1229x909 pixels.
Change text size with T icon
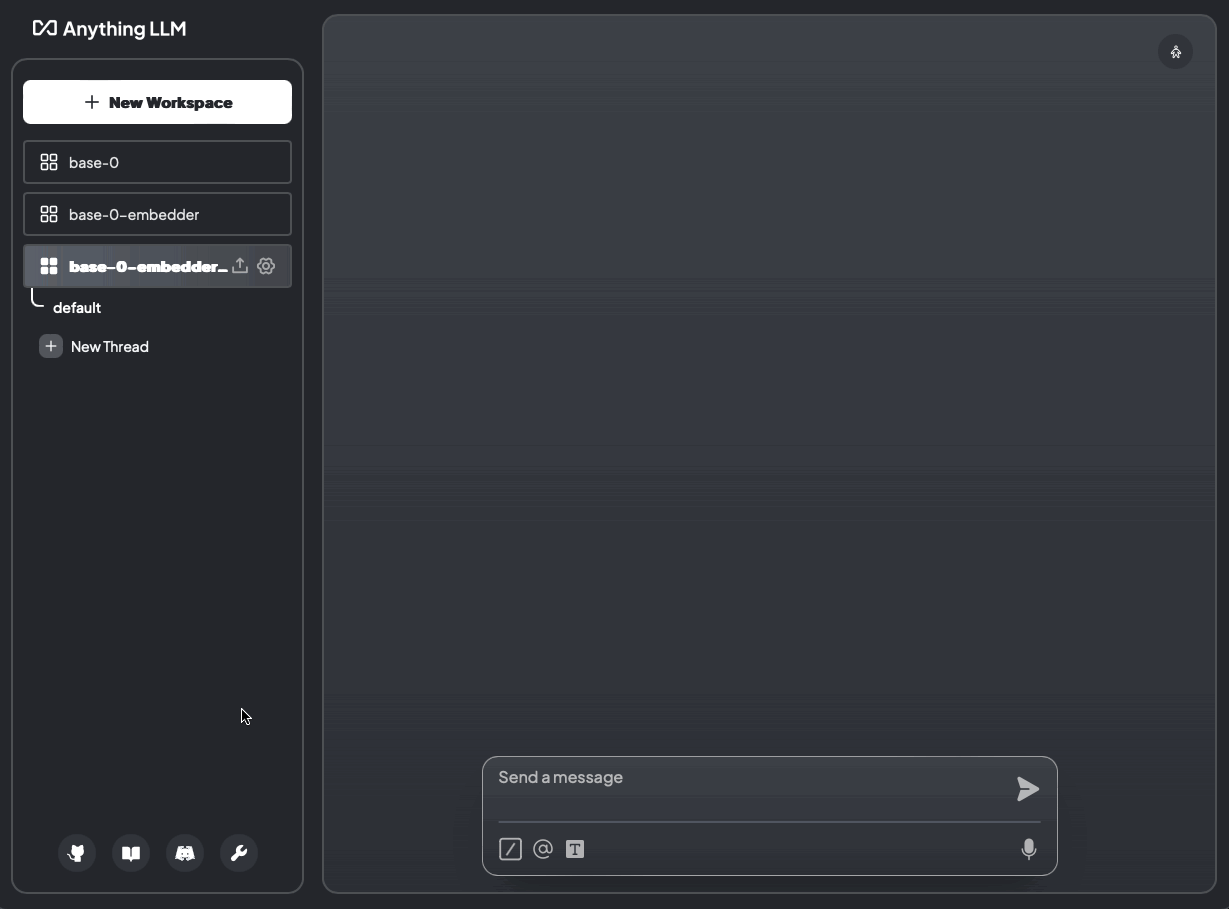coord(575,849)
